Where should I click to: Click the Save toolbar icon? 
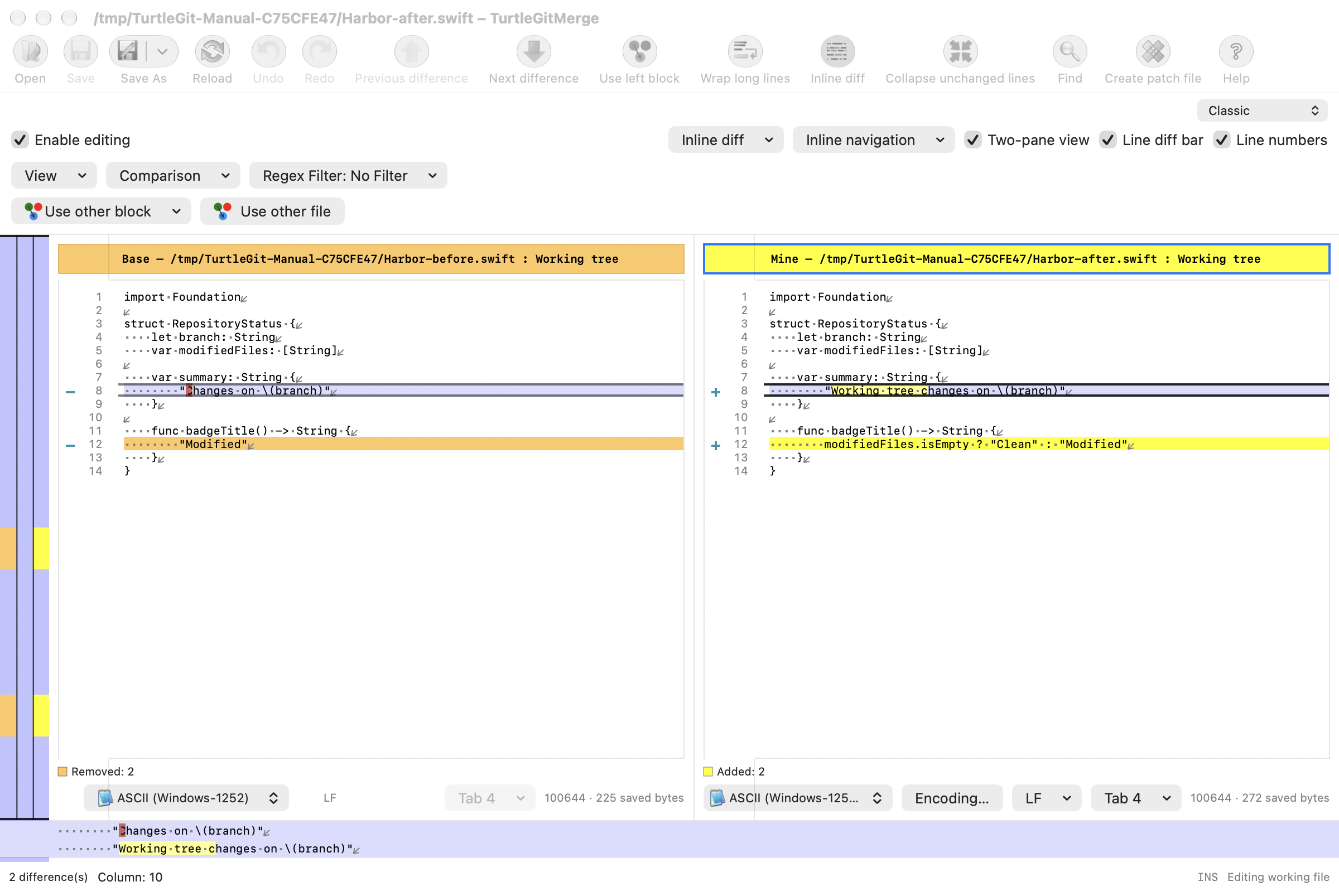[80, 51]
